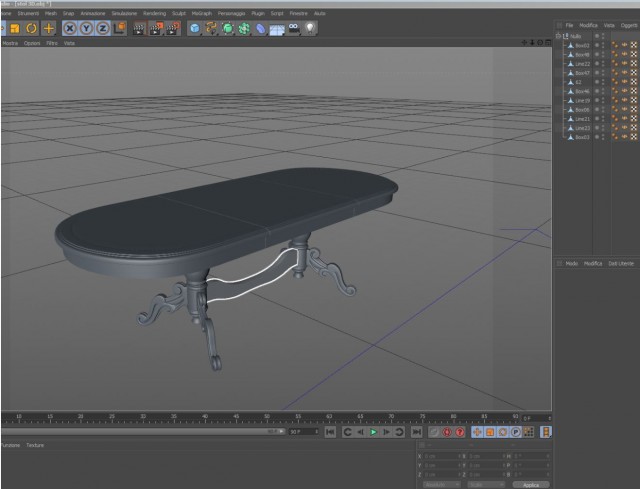Toggle position keyframe recording icon
The height and width of the screenshot is (489, 640).
(x=477, y=432)
